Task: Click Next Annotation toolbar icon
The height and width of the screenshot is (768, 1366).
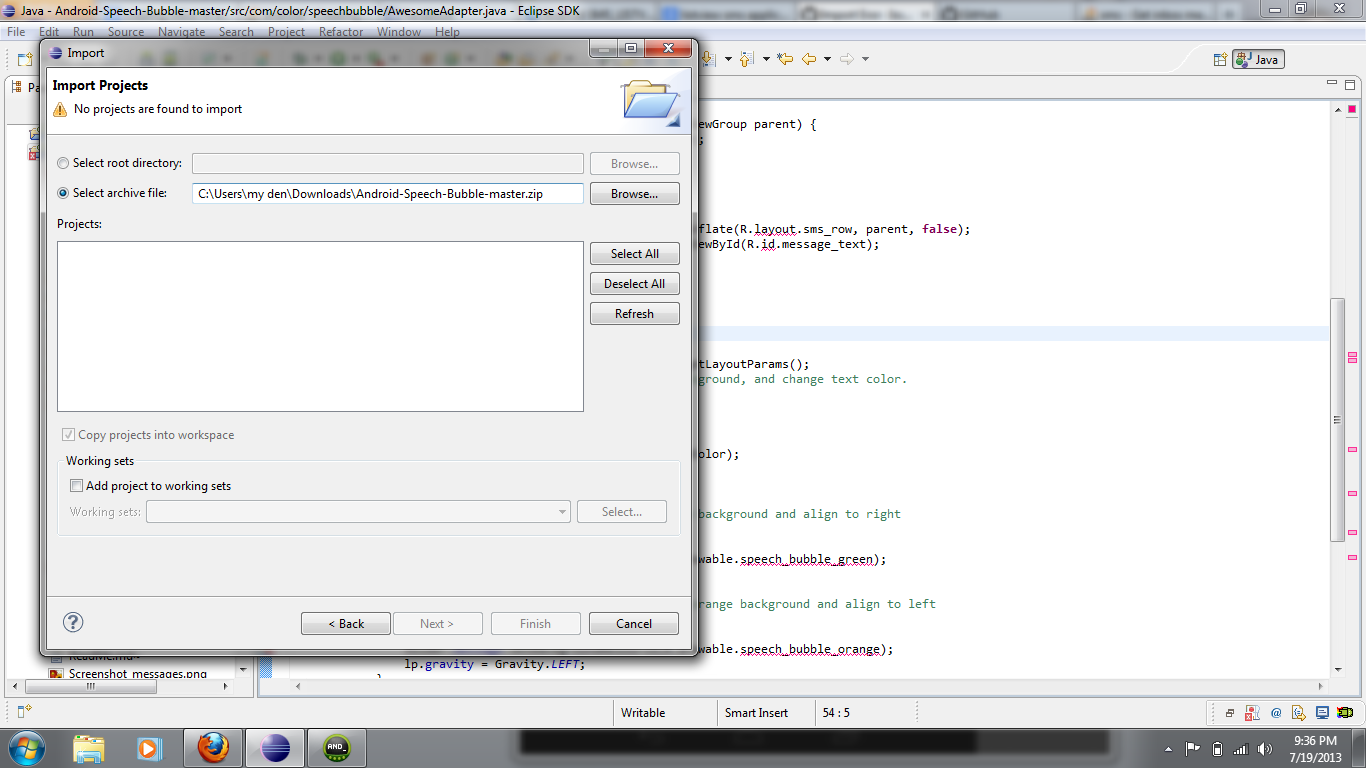Action: (708, 59)
